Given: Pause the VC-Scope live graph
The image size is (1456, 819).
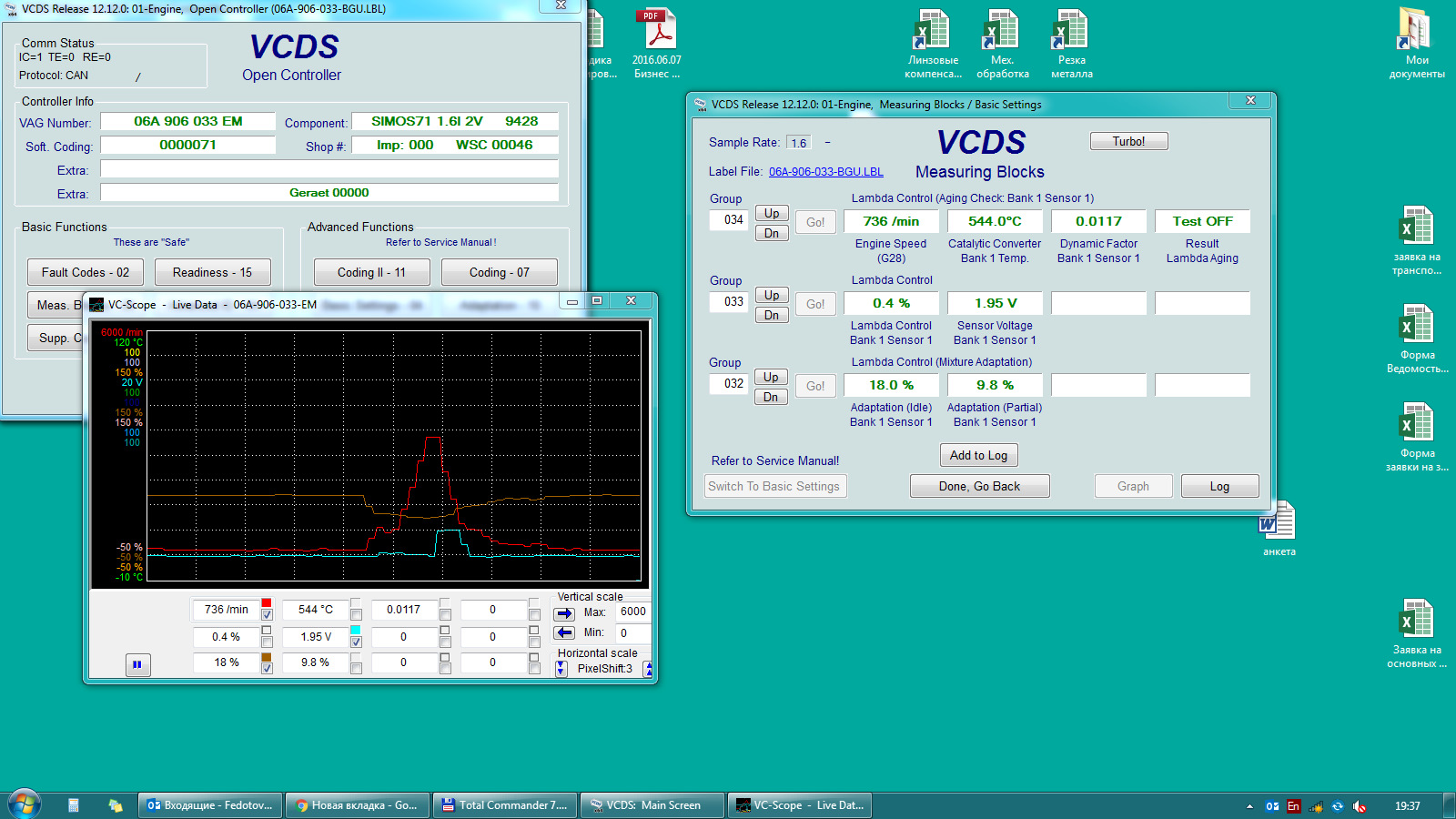Looking at the screenshot, I should click(x=137, y=664).
